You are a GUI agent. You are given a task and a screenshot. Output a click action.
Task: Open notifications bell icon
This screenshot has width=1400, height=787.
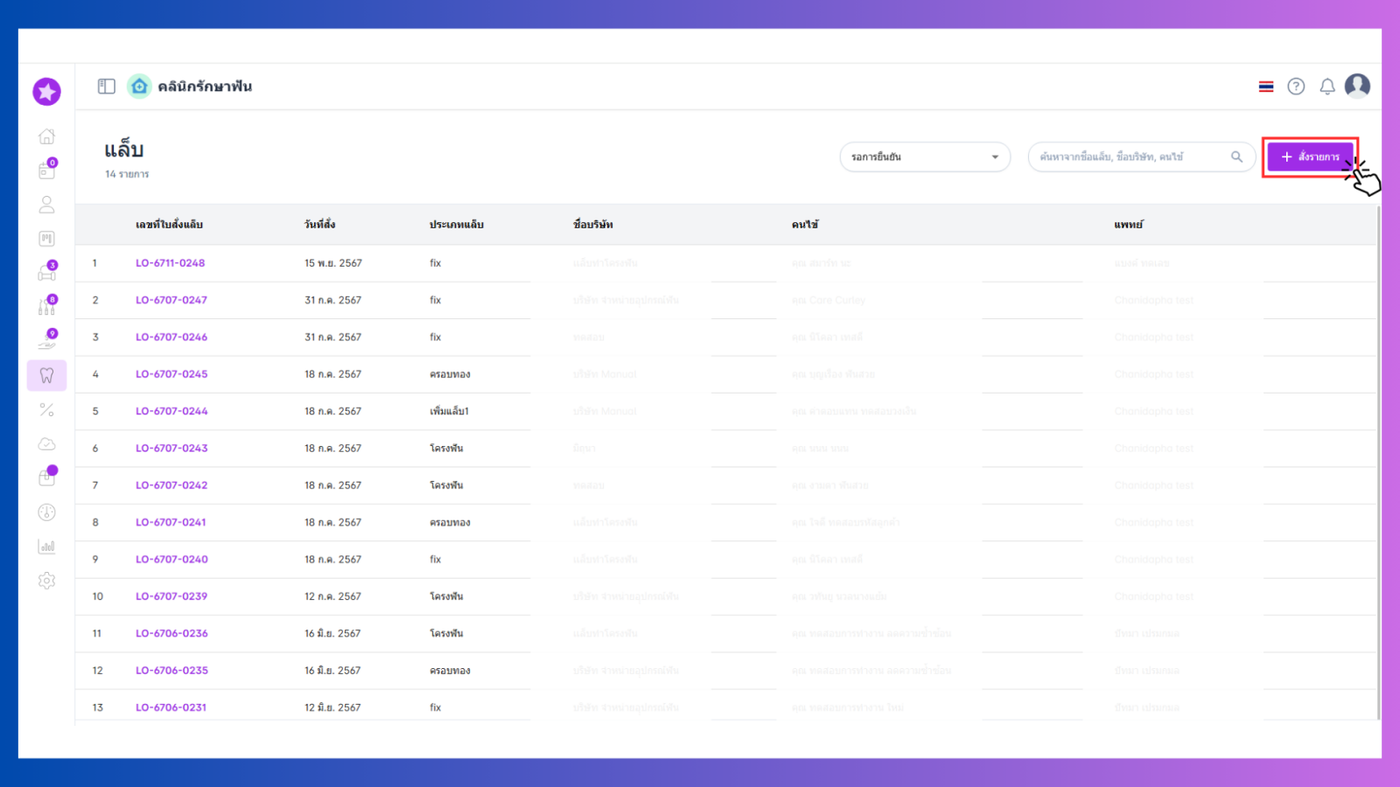click(1327, 87)
